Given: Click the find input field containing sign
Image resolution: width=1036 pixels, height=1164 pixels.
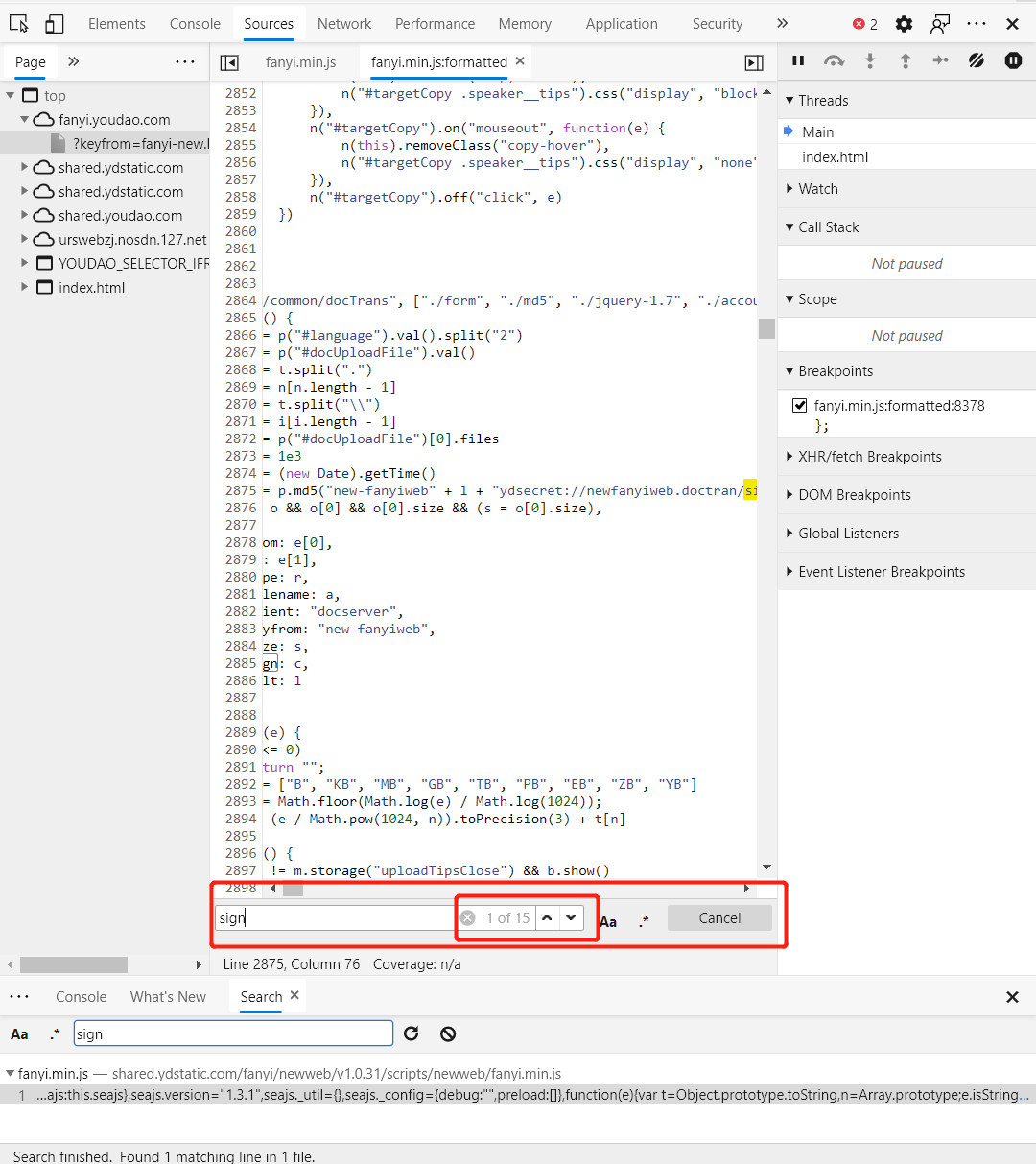Looking at the screenshot, I should click(x=335, y=918).
